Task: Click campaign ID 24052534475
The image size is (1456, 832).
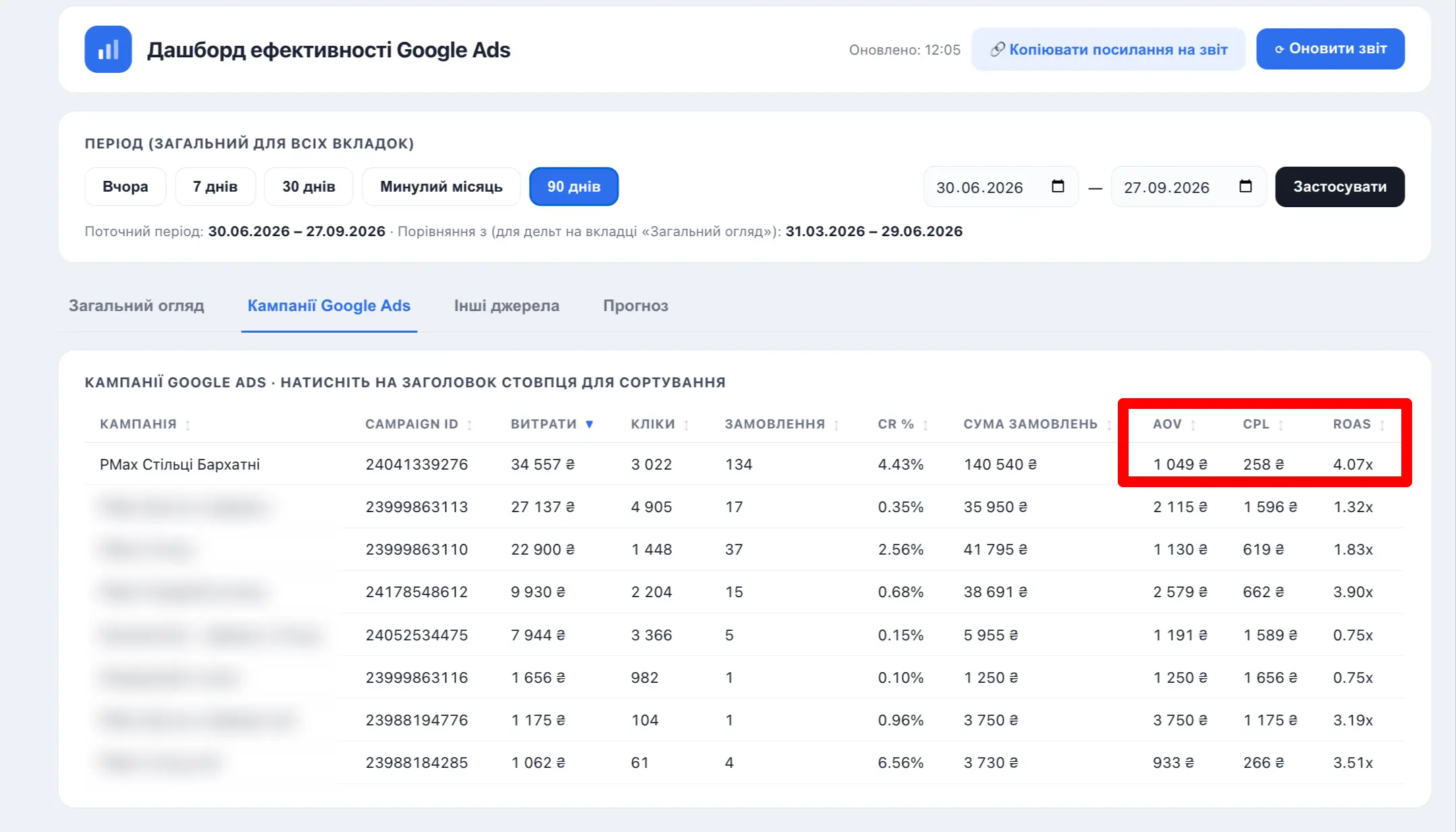Action: coord(416,635)
